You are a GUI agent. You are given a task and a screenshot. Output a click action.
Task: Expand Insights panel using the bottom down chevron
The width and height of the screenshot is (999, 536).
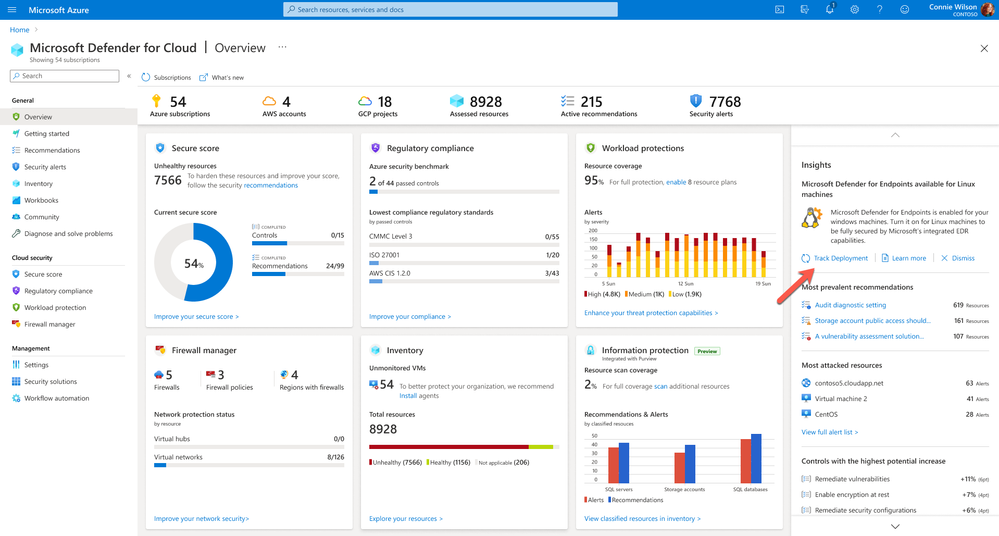point(895,526)
